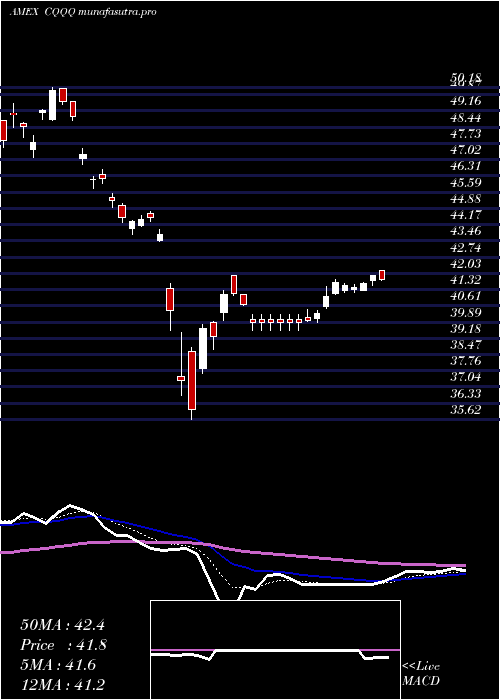The image size is (500, 700).
Task: Click the 50.18 price axis label
Action: [x=466, y=79]
